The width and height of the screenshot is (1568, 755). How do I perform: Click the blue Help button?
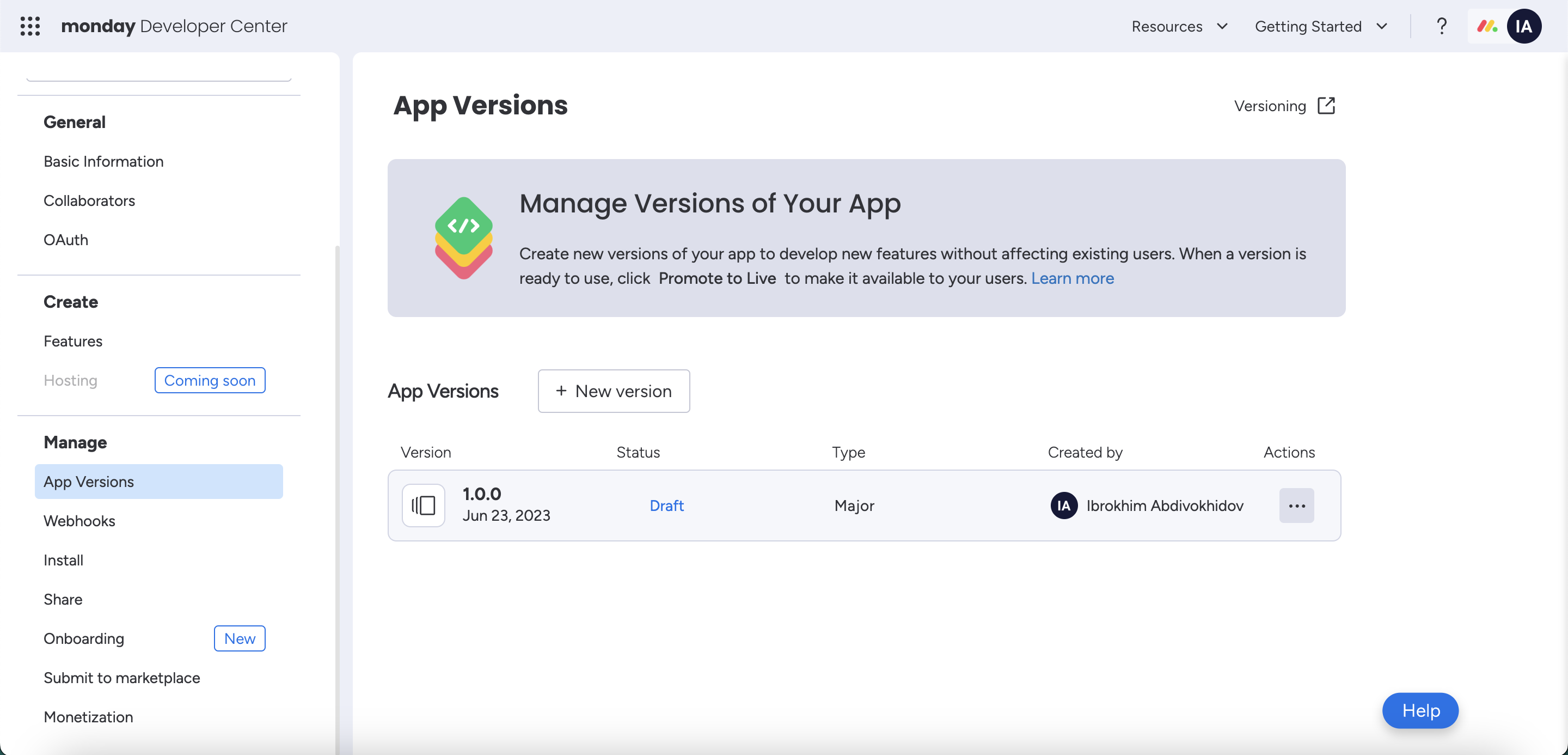pos(1420,710)
